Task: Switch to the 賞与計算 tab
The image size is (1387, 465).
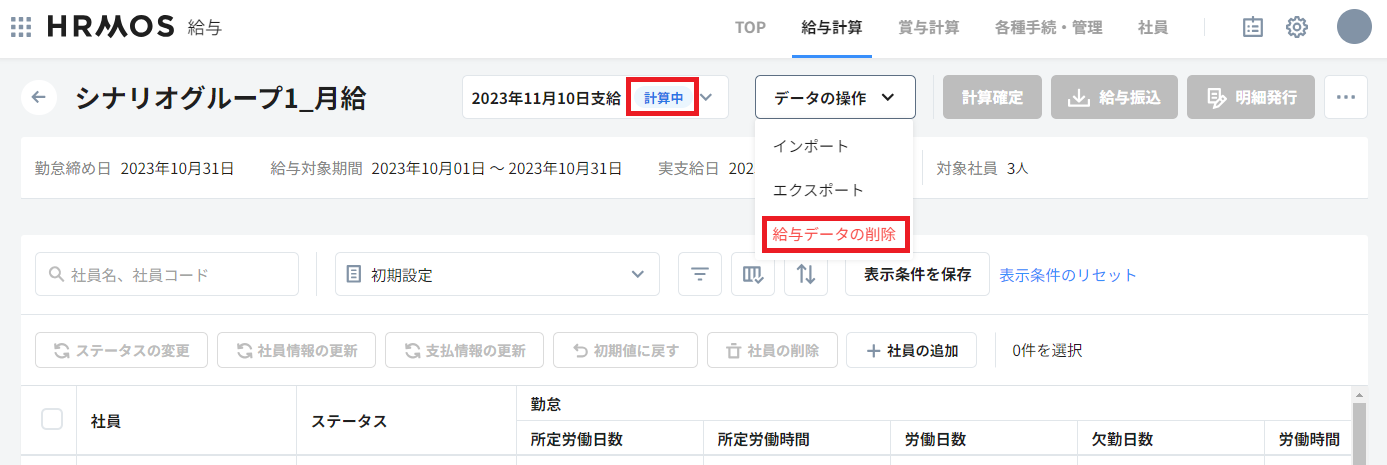Action: (928, 28)
